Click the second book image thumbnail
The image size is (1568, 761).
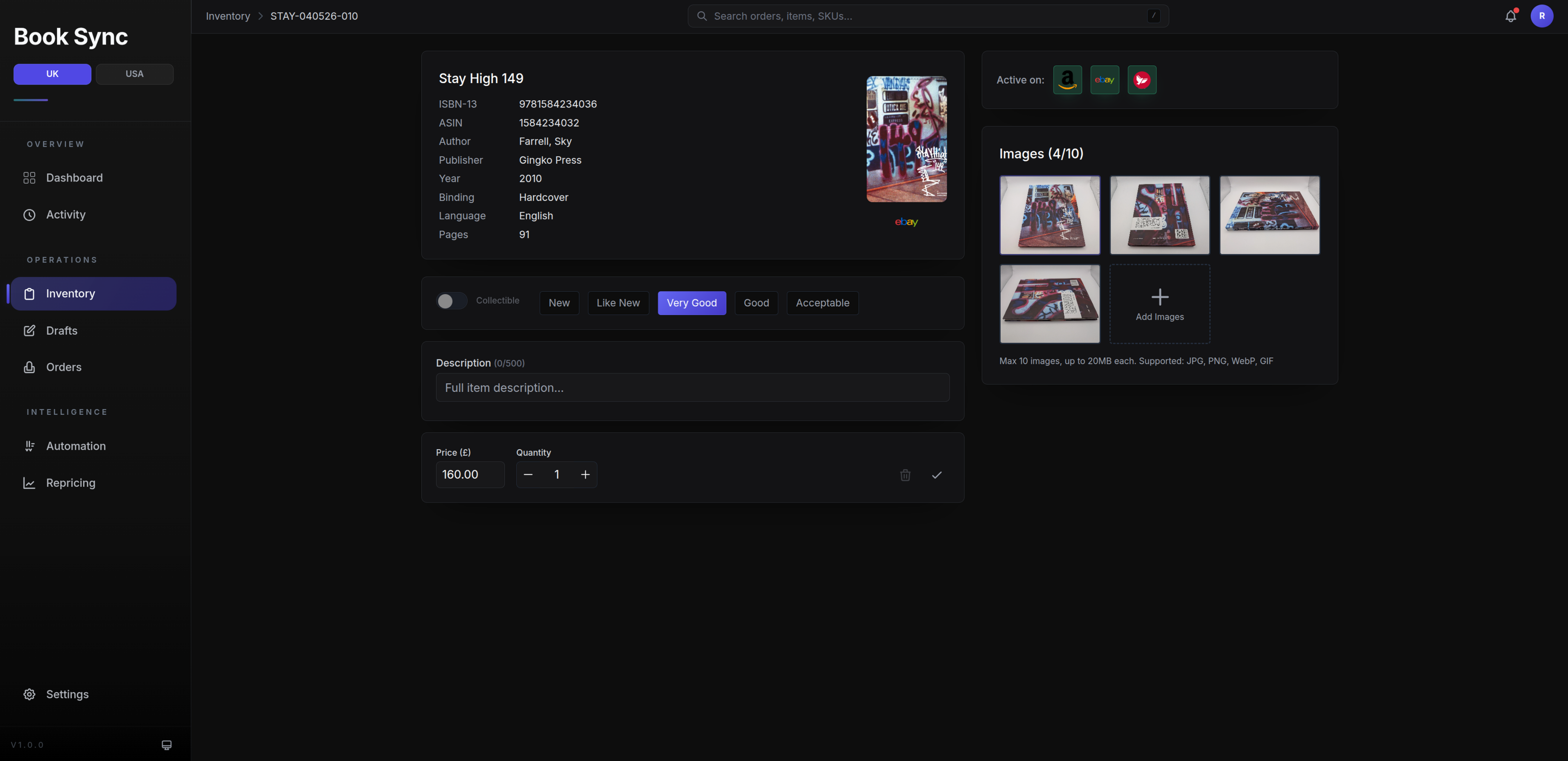1159,215
